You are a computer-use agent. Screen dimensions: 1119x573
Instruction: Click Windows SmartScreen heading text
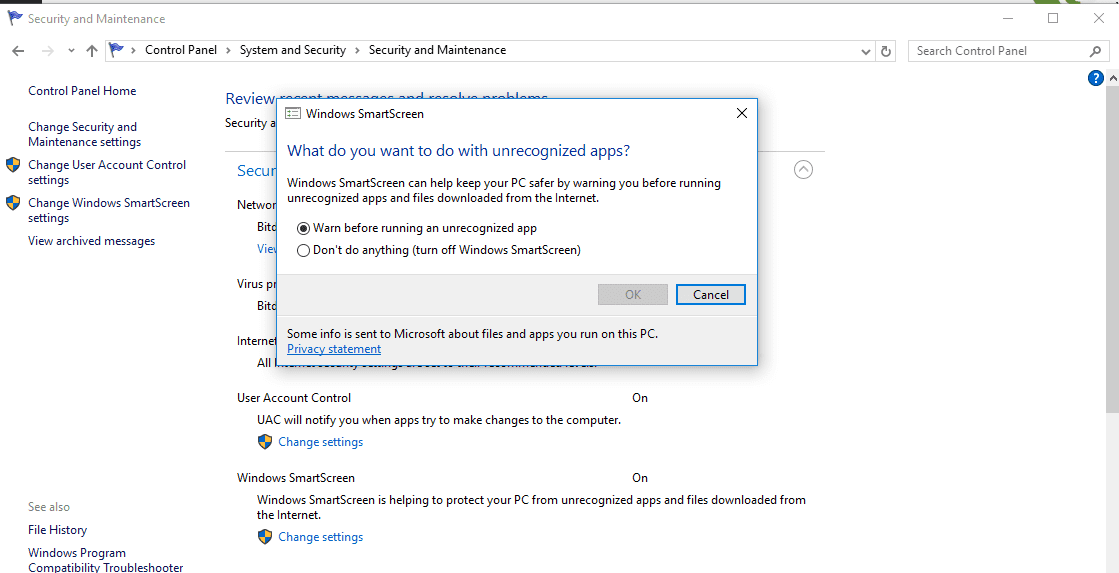295,477
